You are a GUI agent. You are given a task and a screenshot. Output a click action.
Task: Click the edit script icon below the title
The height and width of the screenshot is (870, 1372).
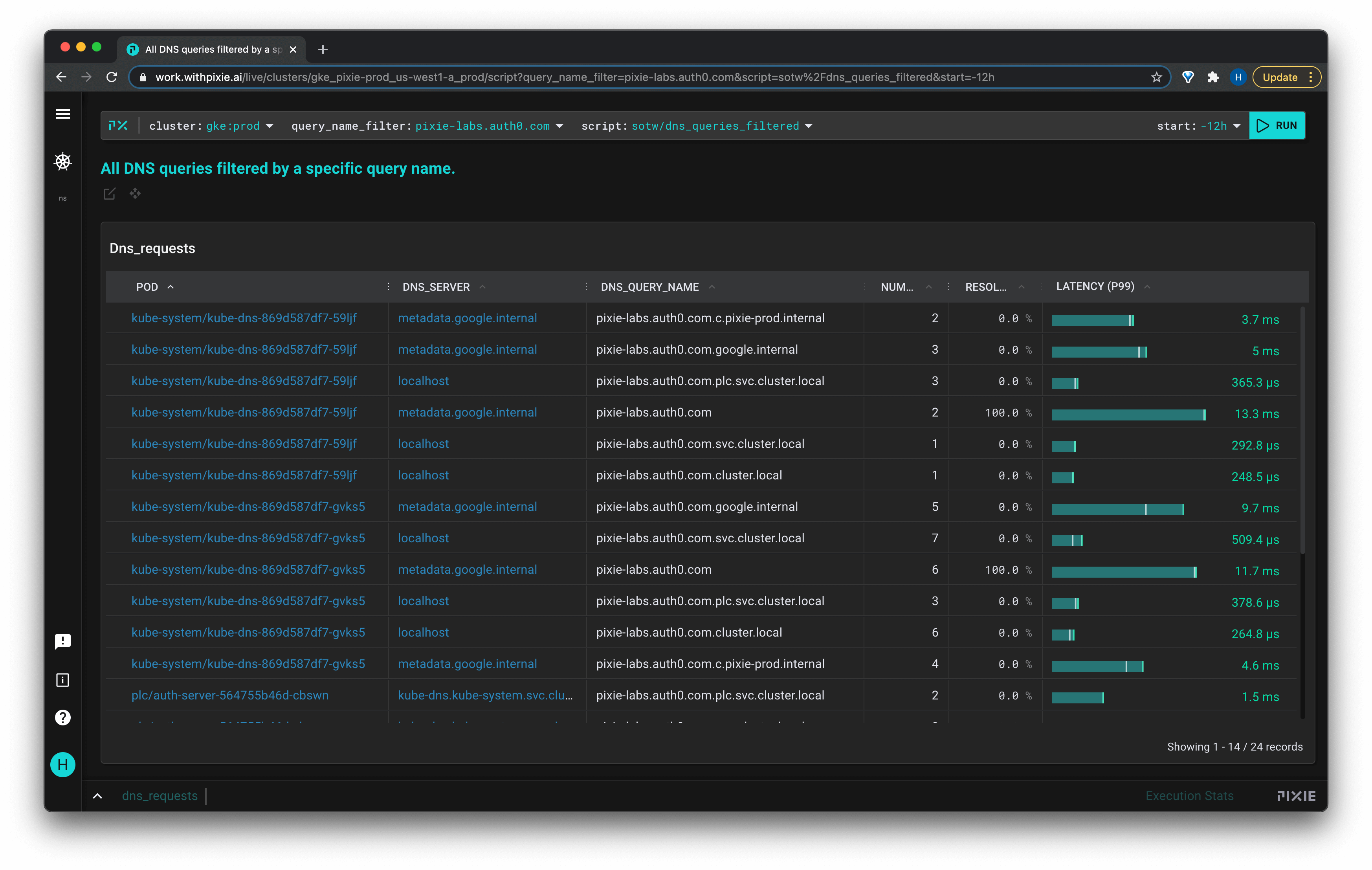(x=109, y=194)
